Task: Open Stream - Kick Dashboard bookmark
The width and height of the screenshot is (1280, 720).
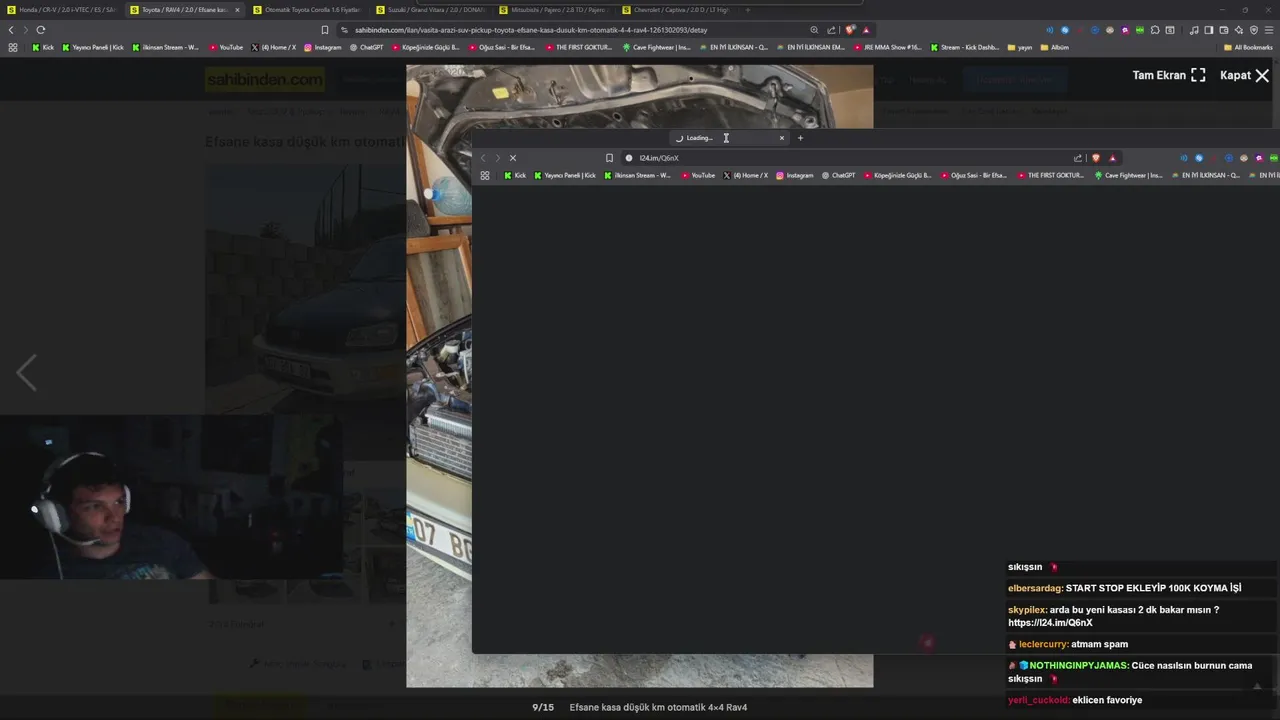Action: 964,47
